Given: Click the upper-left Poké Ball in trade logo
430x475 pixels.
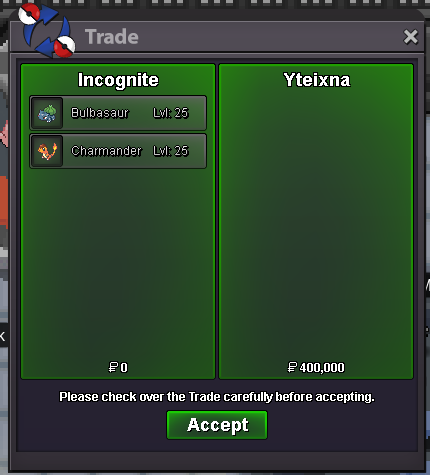Looking at the screenshot, I should point(29,14).
